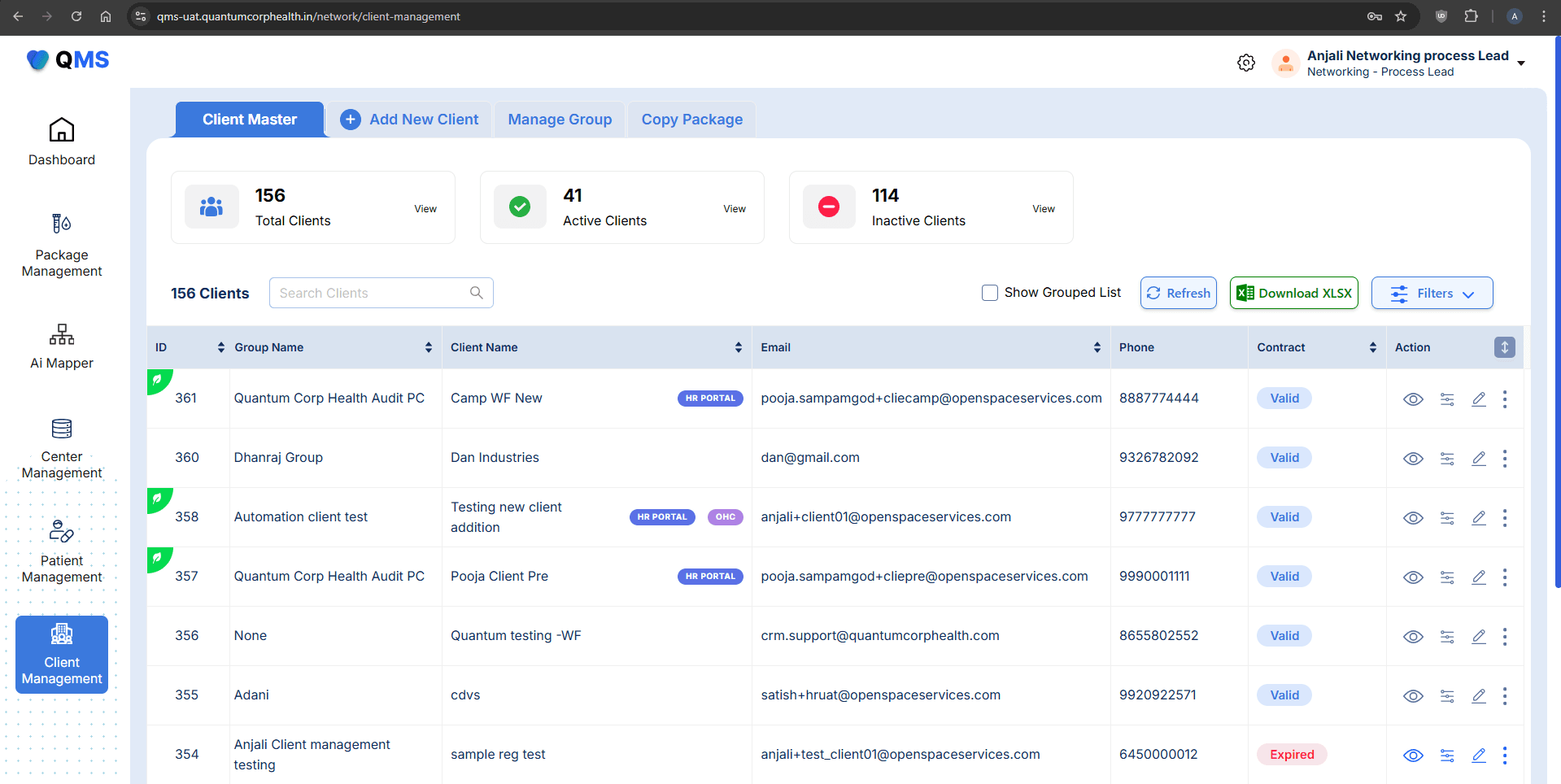Click the QMS logo
Image resolution: width=1561 pixels, height=784 pixels.
tap(68, 59)
